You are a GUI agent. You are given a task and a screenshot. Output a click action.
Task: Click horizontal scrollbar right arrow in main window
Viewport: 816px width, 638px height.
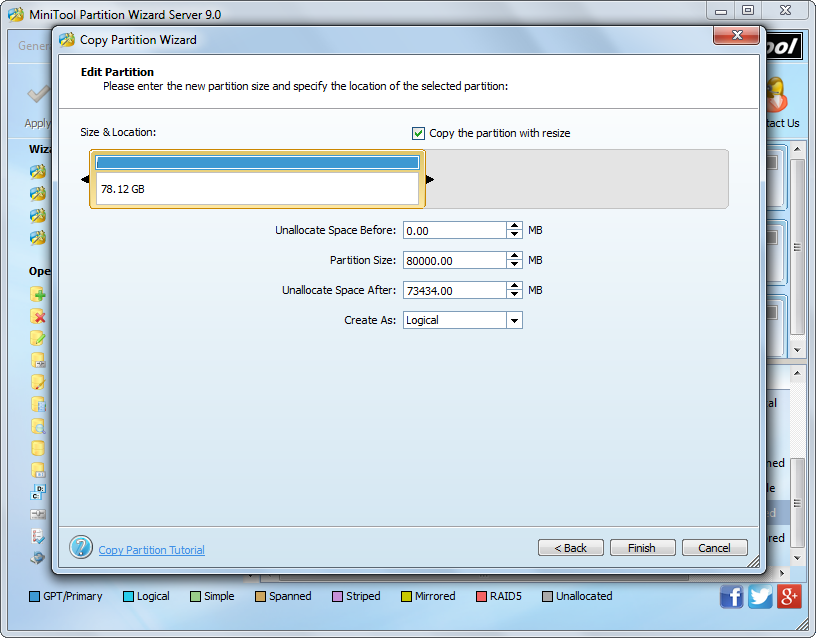click(782, 573)
